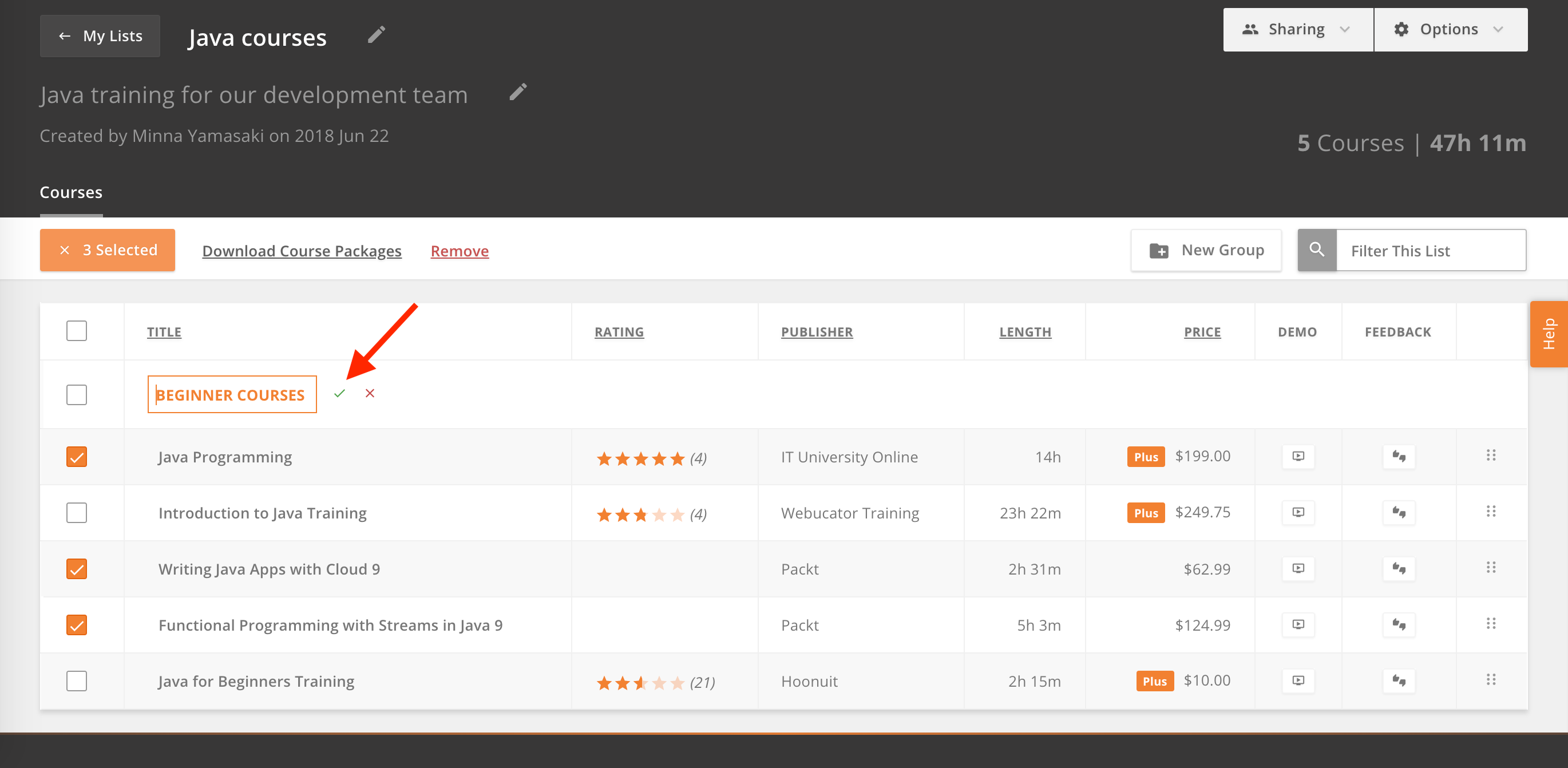
Task: Open the Help side tab
Action: [x=1549, y=334]
